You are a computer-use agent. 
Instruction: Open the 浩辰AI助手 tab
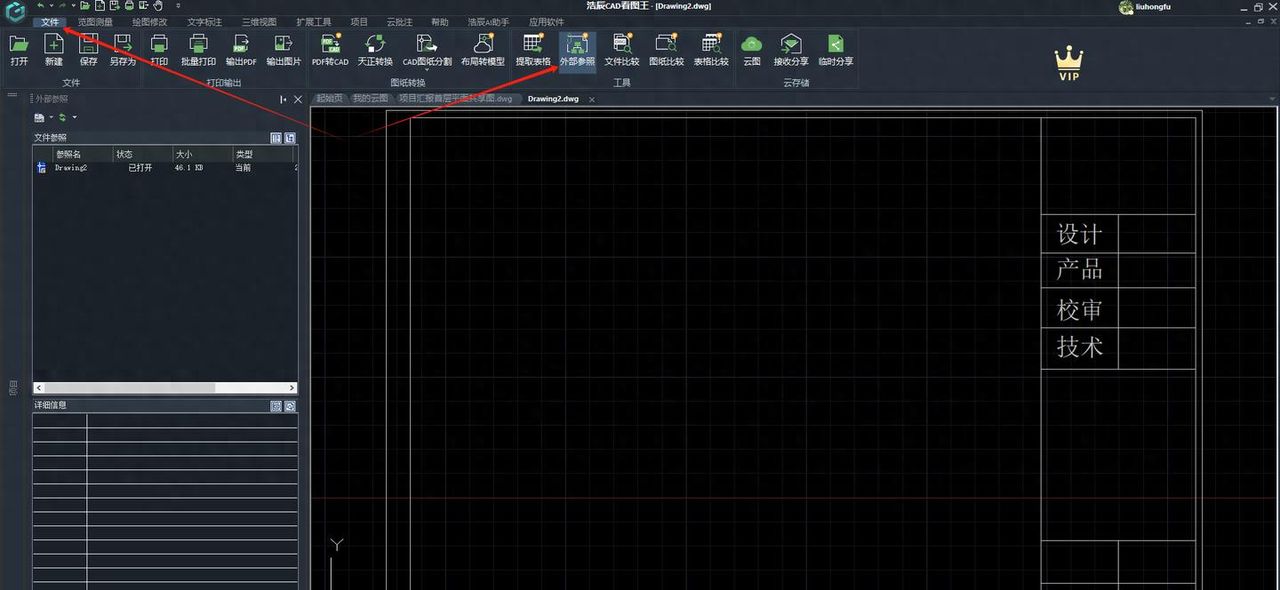coord(489,22)
